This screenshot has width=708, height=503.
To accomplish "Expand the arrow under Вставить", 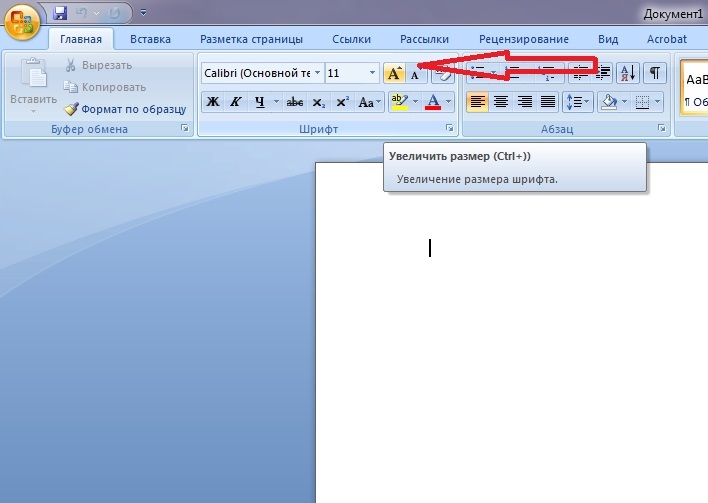I will tap(33, 111).
